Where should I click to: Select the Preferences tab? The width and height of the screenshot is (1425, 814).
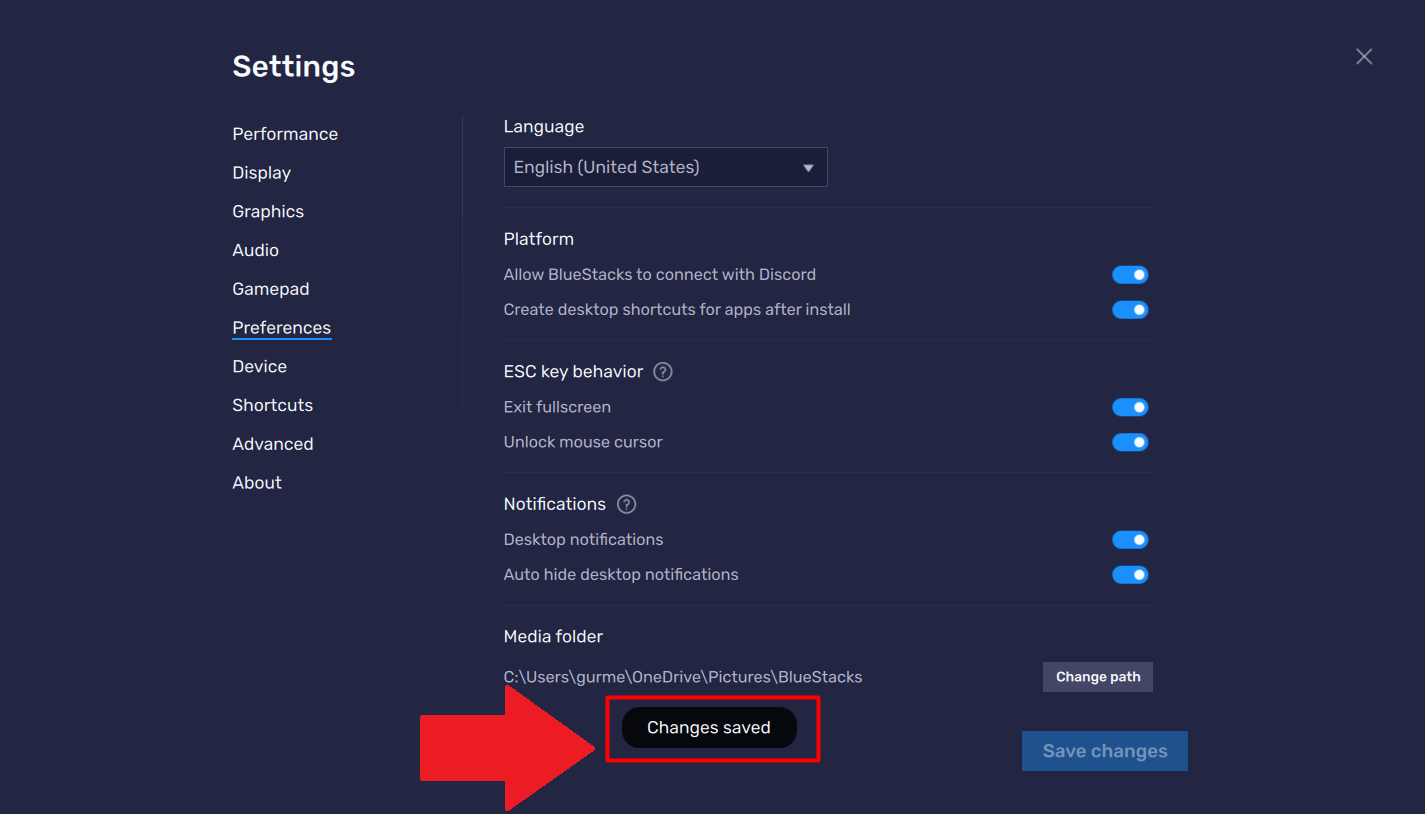click(282, 328)
